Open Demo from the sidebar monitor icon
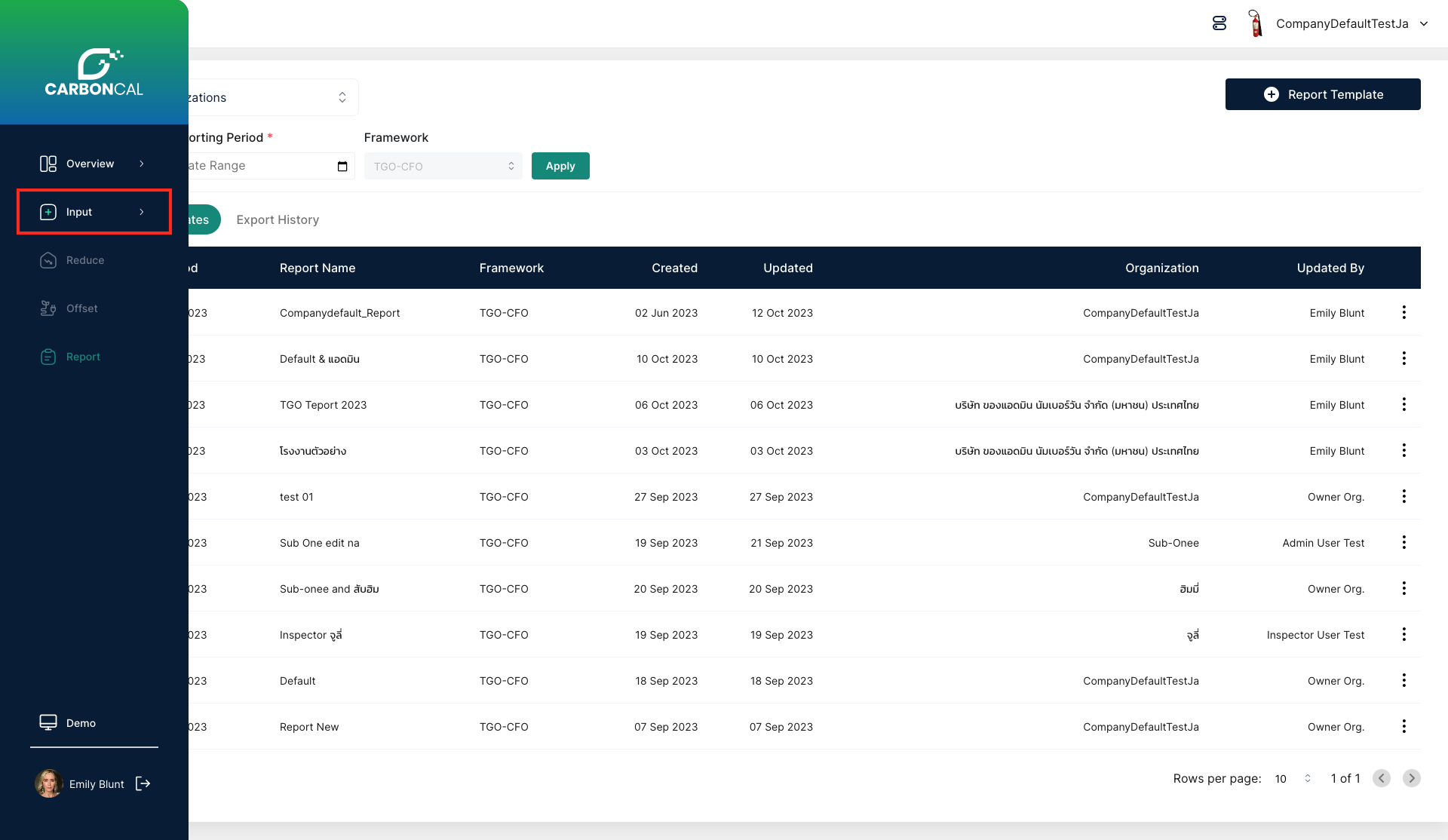 (x=48, y=722)
